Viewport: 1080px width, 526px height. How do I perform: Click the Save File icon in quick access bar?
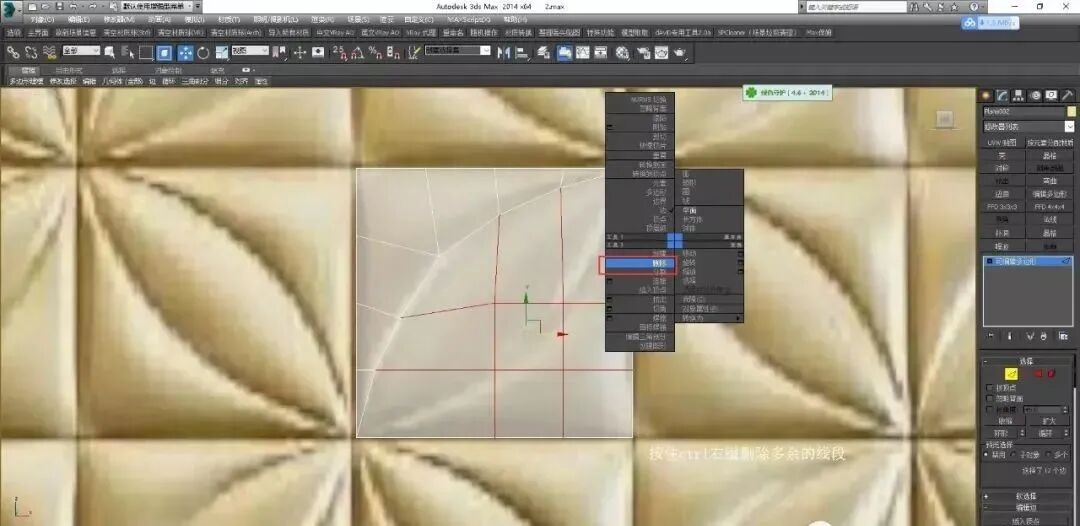click(x=59, y=6)
